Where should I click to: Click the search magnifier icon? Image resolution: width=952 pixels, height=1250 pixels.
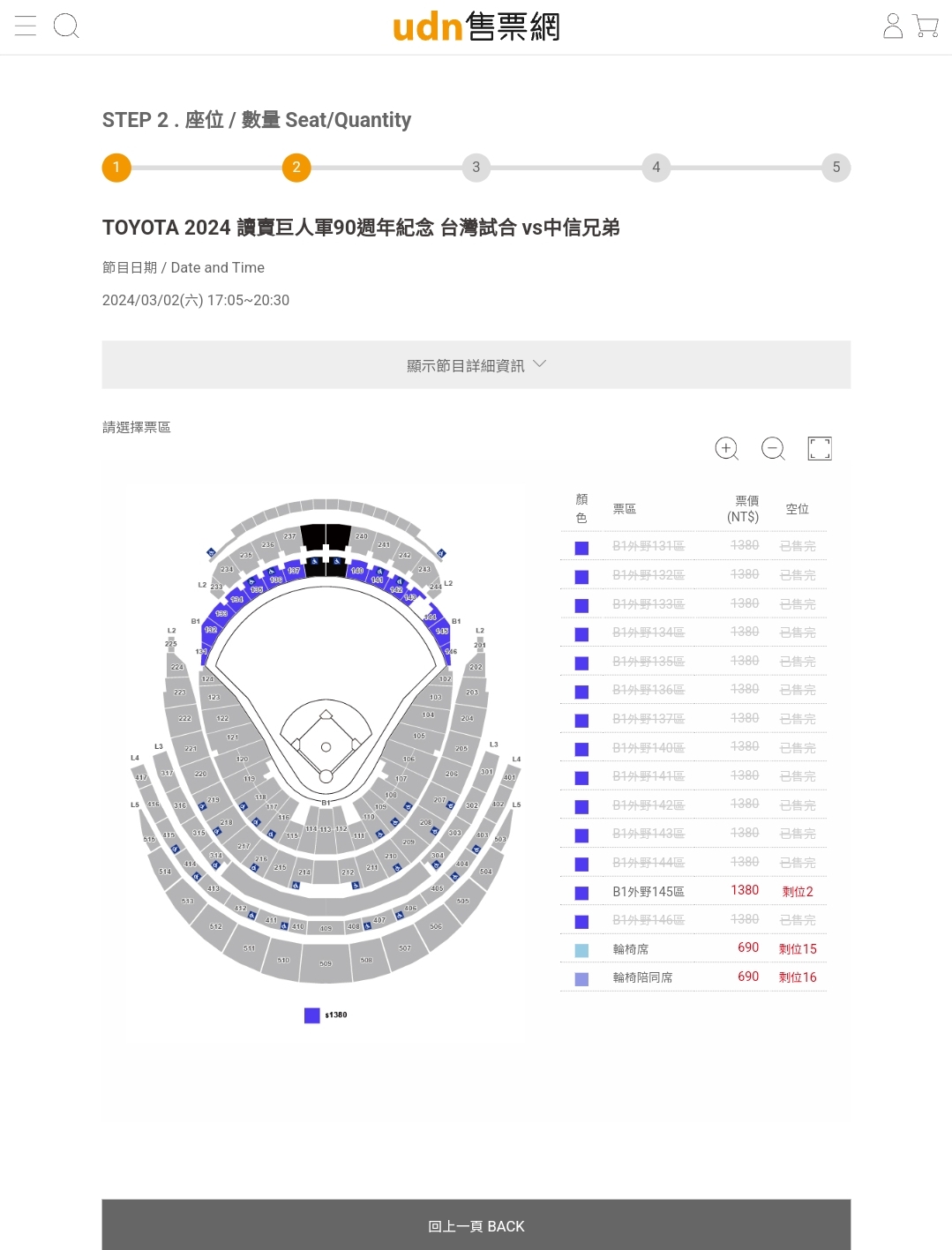point(66,26)
